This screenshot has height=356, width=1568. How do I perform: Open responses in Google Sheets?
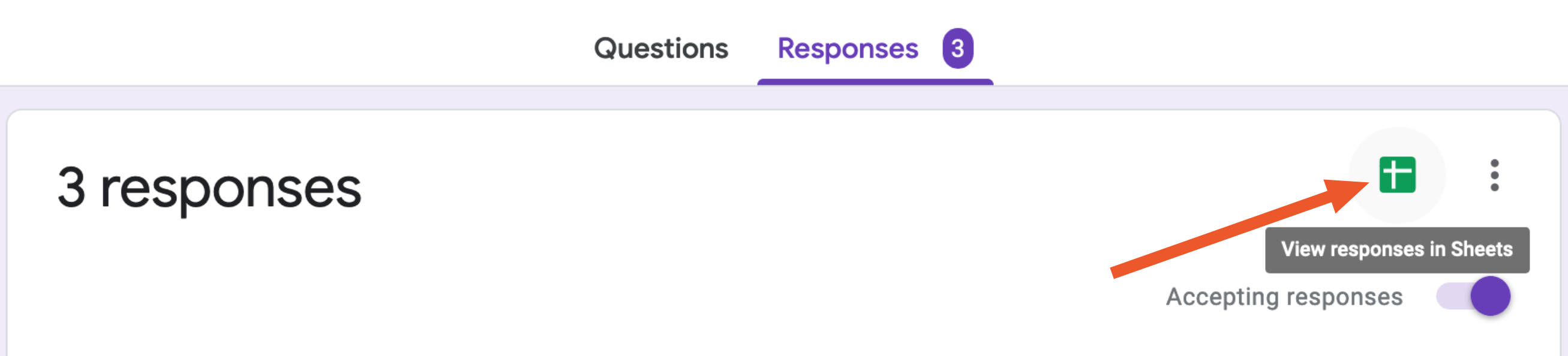(x=1397, y=174)
